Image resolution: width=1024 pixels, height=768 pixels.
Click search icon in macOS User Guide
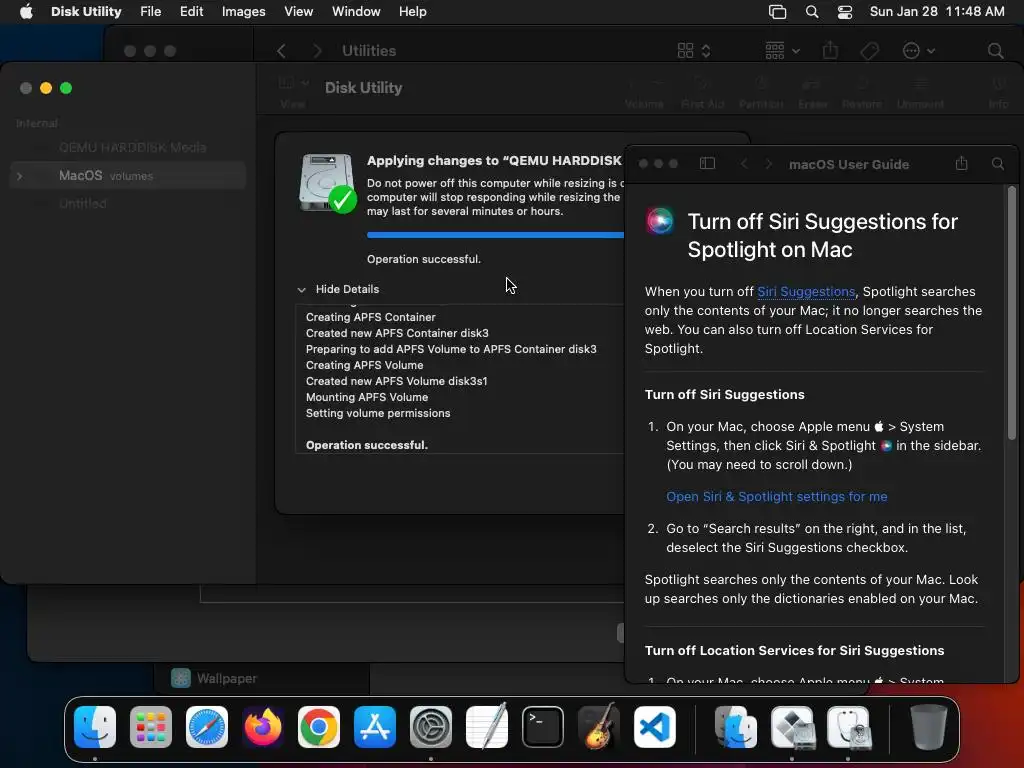998,163
